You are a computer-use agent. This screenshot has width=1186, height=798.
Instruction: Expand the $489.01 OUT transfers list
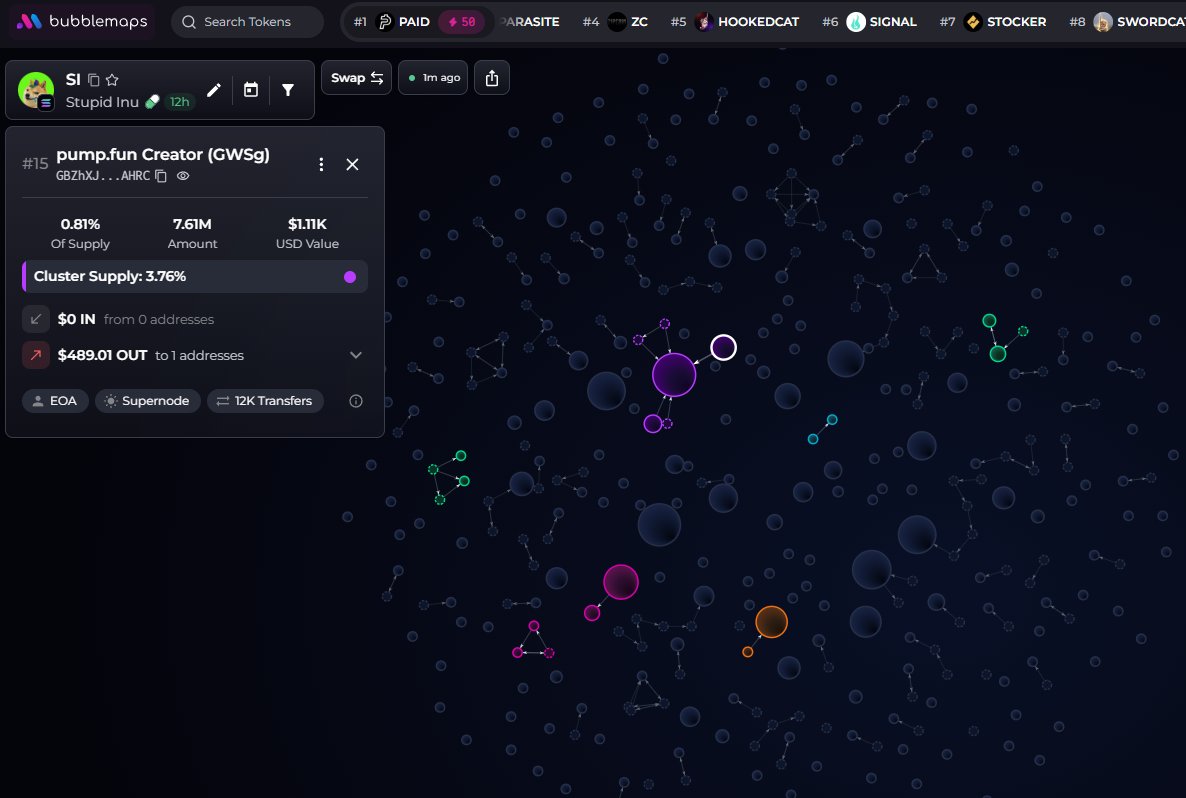[x=355, y=355]
